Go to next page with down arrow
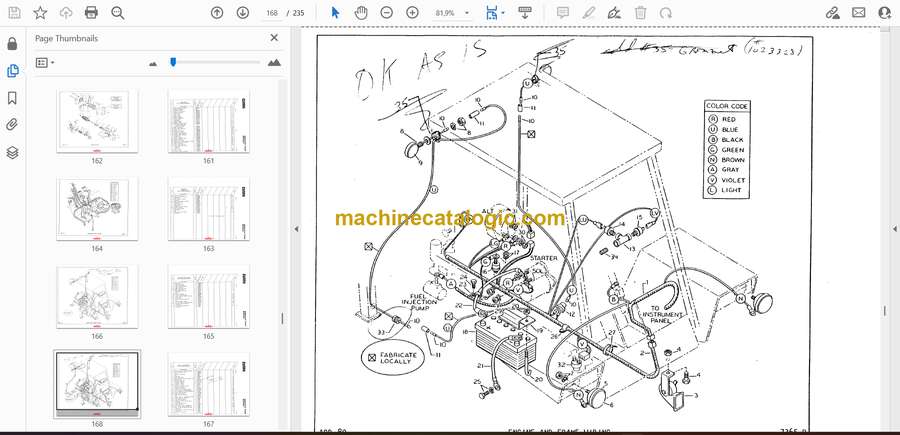Image resolution: width=900 pixels, height=435 pixels. 243,13
